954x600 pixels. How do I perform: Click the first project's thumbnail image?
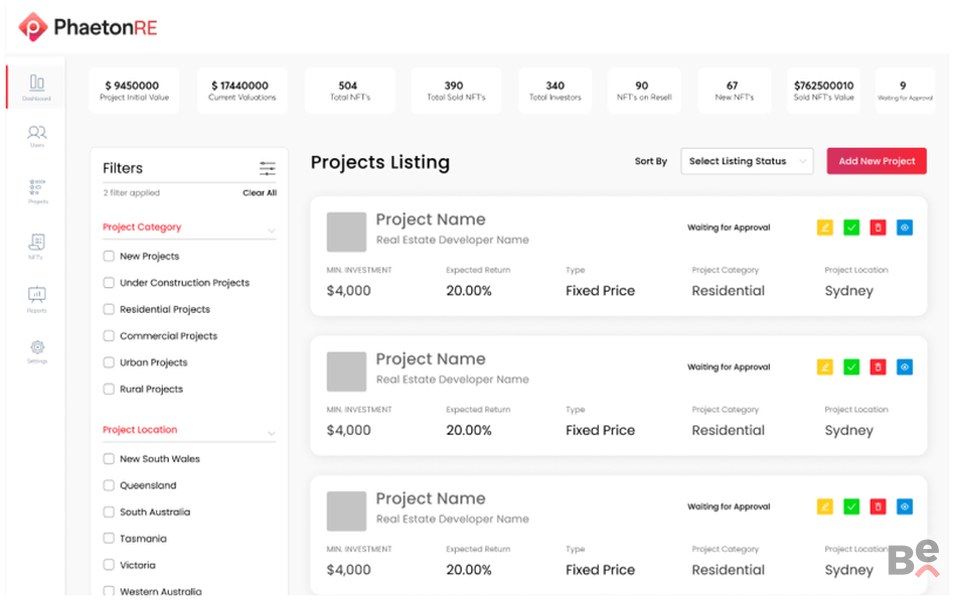coord(346,232)
